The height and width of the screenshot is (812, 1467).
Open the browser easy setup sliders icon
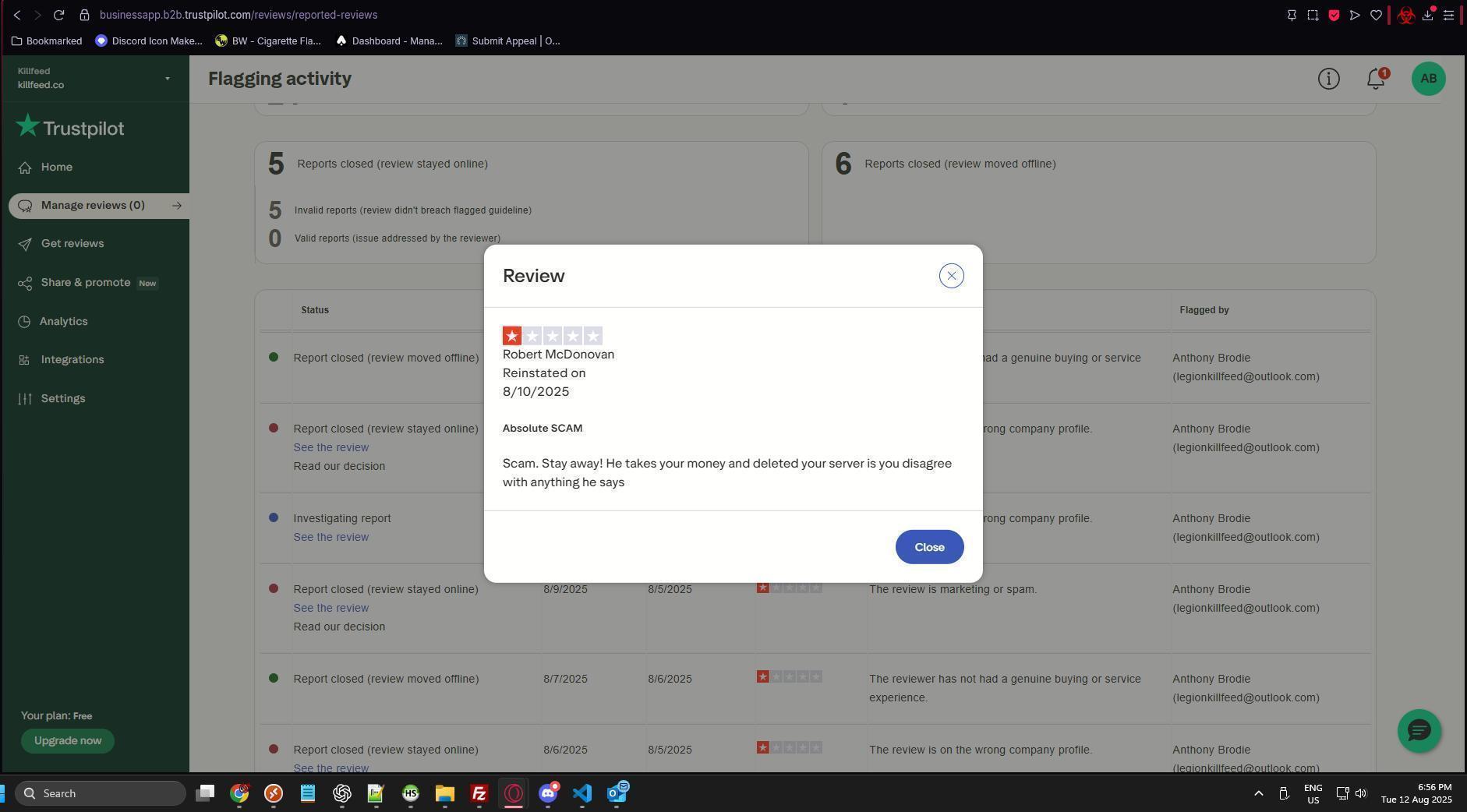tap(1449, 15)
